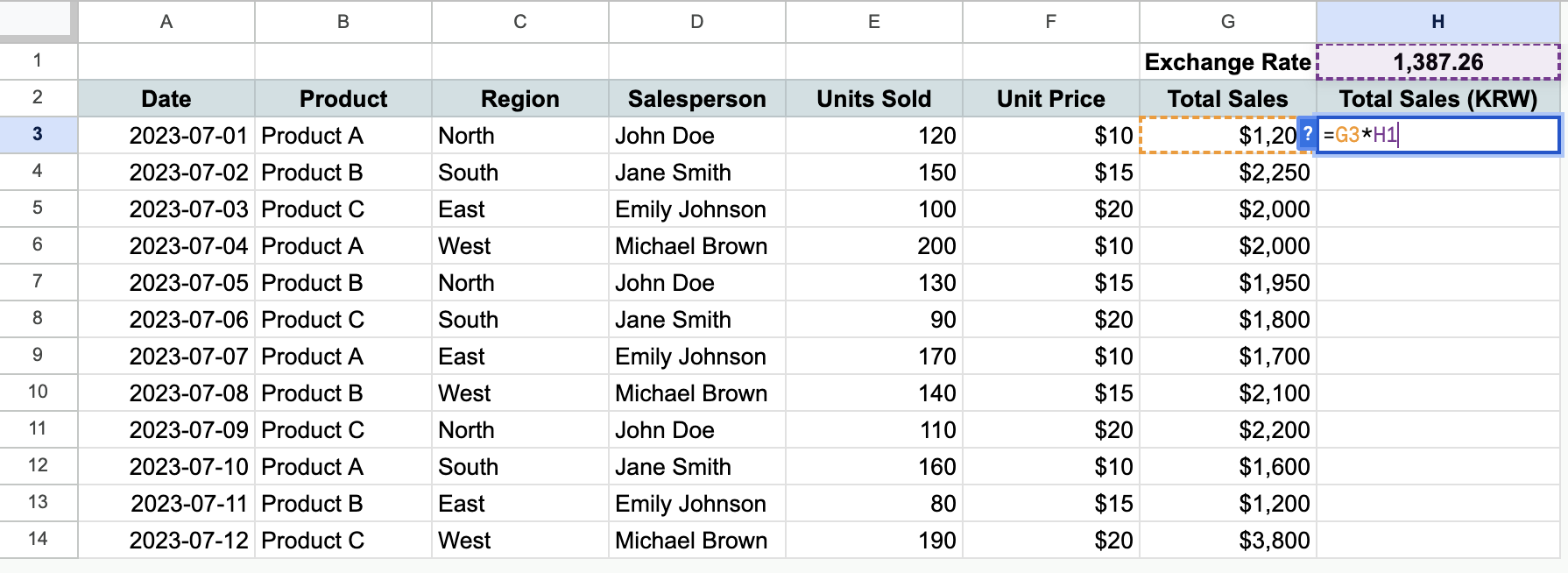Select the $3,800 total sales cell

click(x=1227, y=540)
